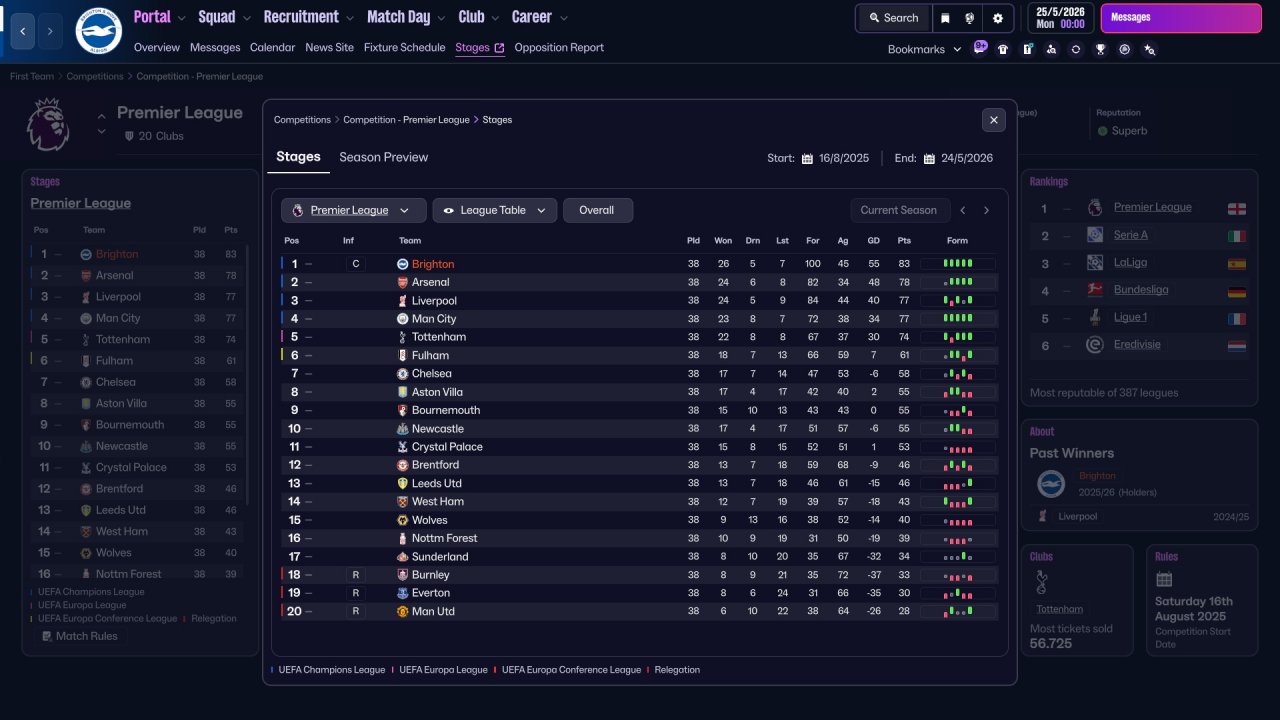Open the Overview sub-menu item
Screen dimensions: 1280x720
[157, 48]
